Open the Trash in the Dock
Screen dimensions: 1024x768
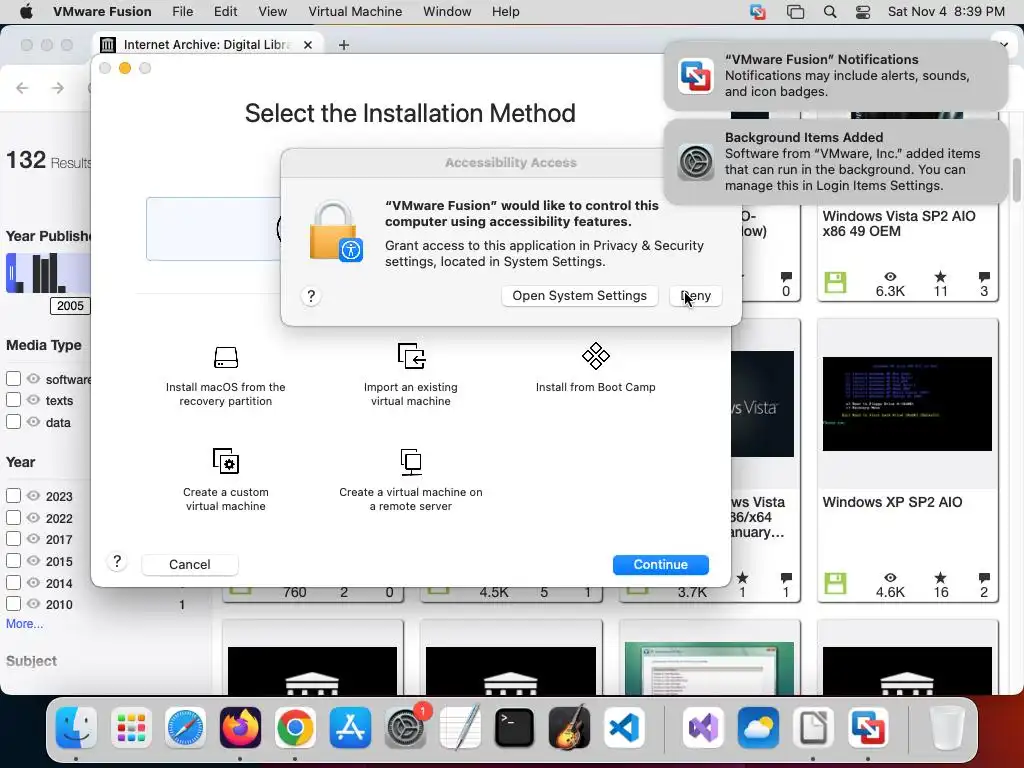pos(947,728)
